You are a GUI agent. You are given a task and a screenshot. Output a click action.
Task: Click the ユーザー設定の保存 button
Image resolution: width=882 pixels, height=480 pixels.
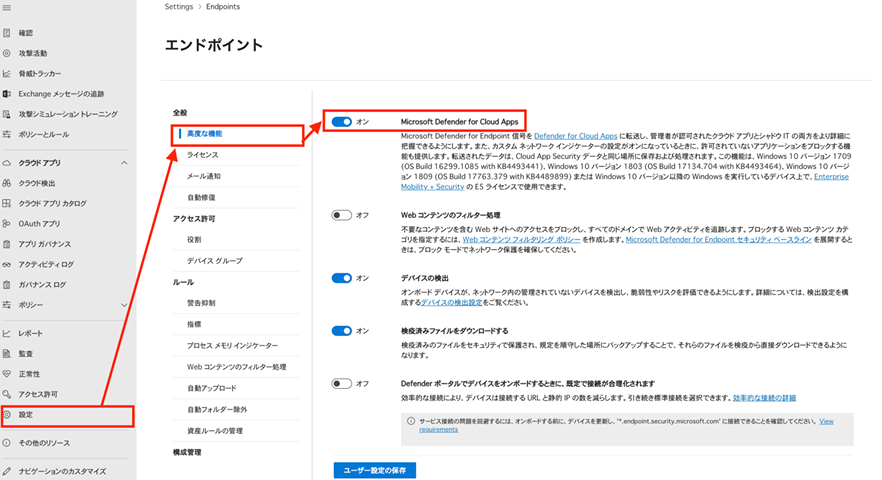[x=375, y=470]
